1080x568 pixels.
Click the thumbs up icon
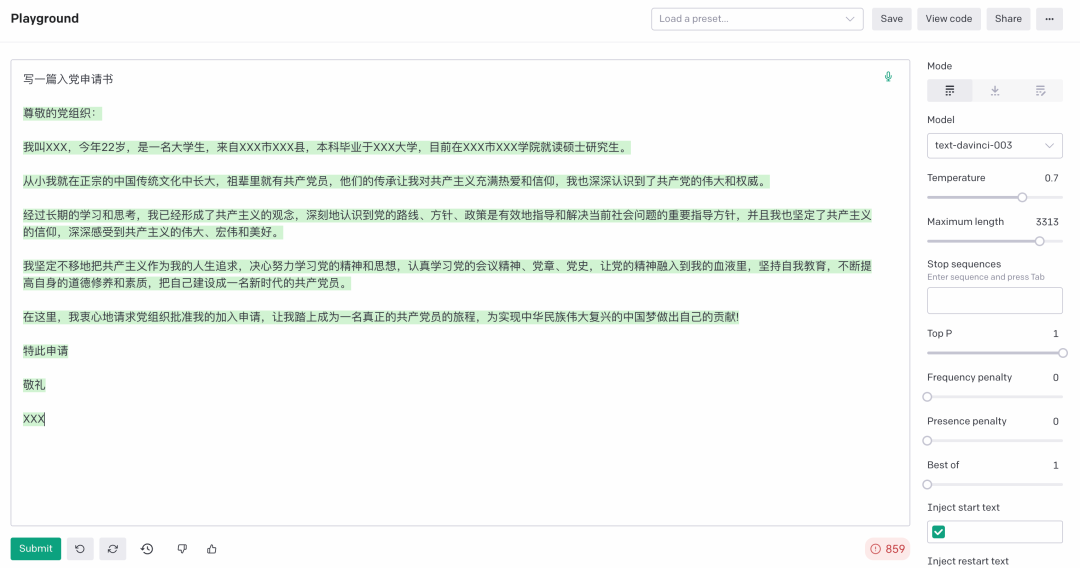211,549
